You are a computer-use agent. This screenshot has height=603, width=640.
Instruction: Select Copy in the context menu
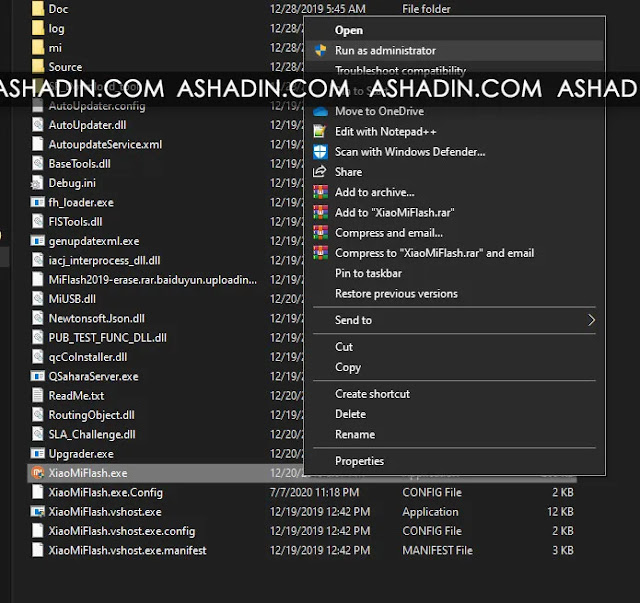coord(348,367)
